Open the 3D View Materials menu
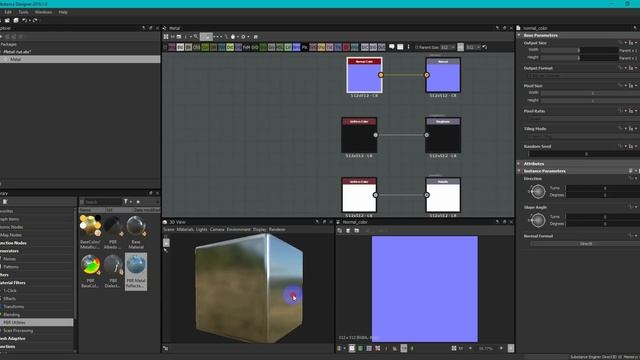640x360 pixels. point(185,229)
